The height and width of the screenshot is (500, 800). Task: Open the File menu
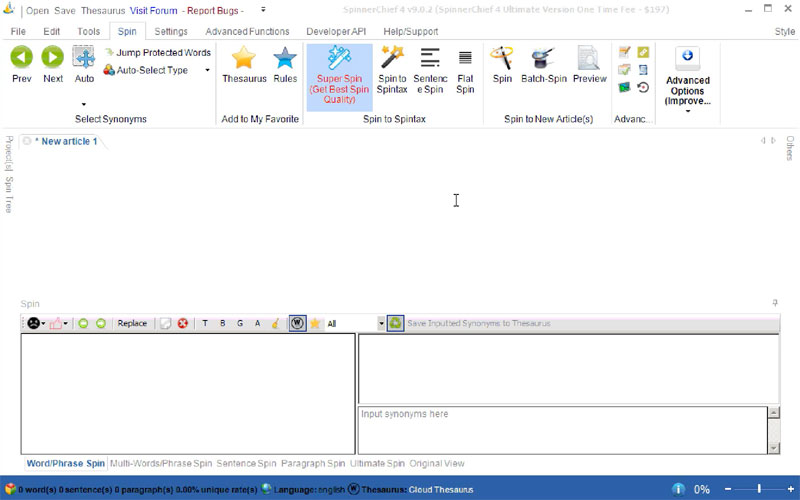(18, 31)
